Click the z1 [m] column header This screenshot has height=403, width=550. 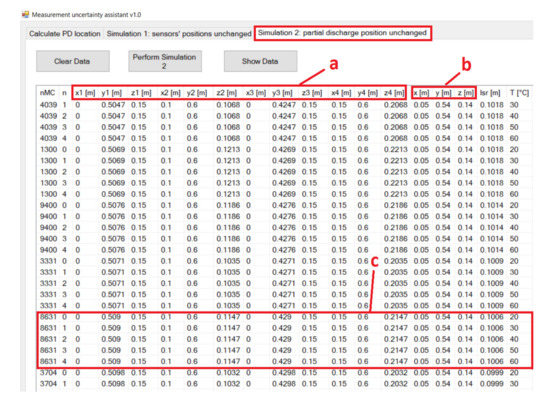pyautogui.click(x=141, y=93)
